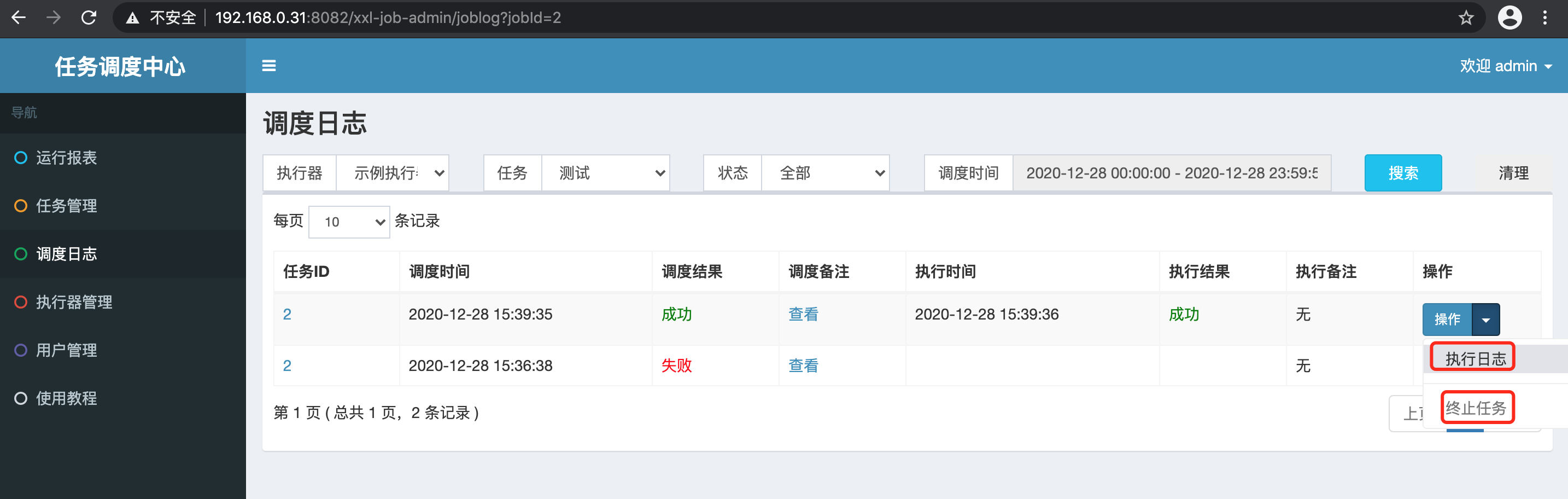1568x499 pixels.
Task: Click the green 成功 under 调度结果
Action: 677,315
